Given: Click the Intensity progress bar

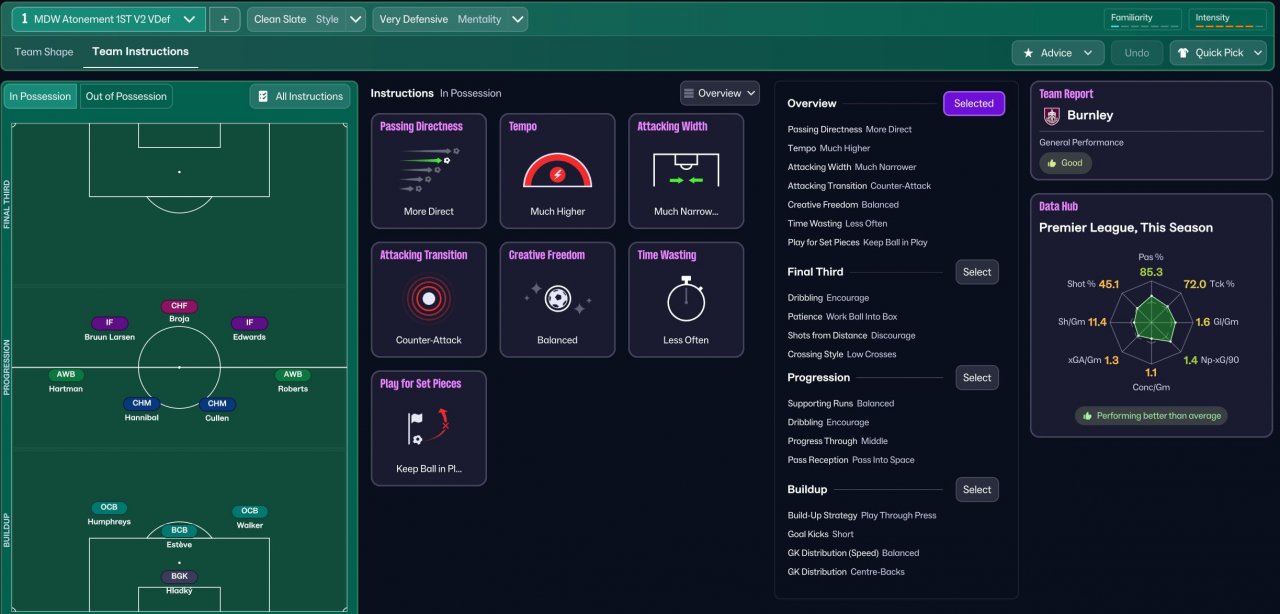Looking at the screenshot, I should tap(1229, 26).
